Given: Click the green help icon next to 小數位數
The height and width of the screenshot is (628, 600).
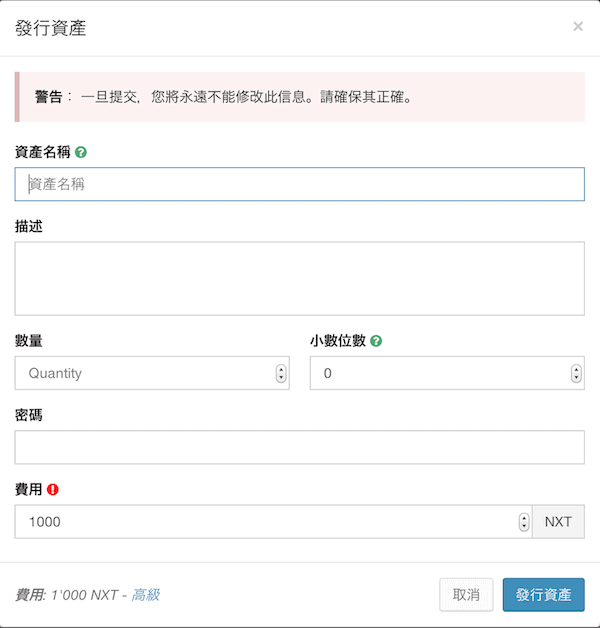Looking at the screenshot, I should click(376, 341).
